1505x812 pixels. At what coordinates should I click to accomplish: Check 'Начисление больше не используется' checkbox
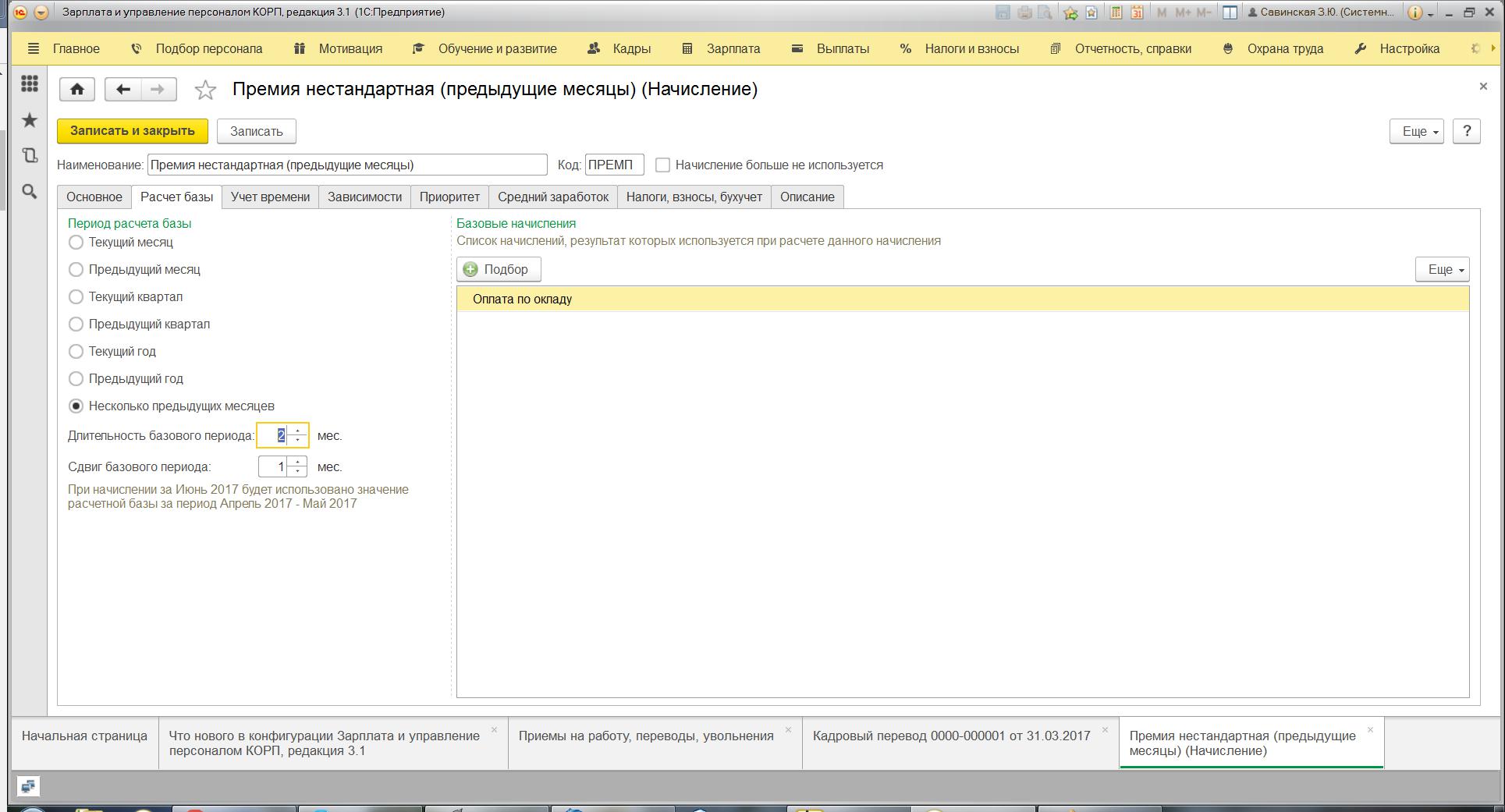[663, 165]
